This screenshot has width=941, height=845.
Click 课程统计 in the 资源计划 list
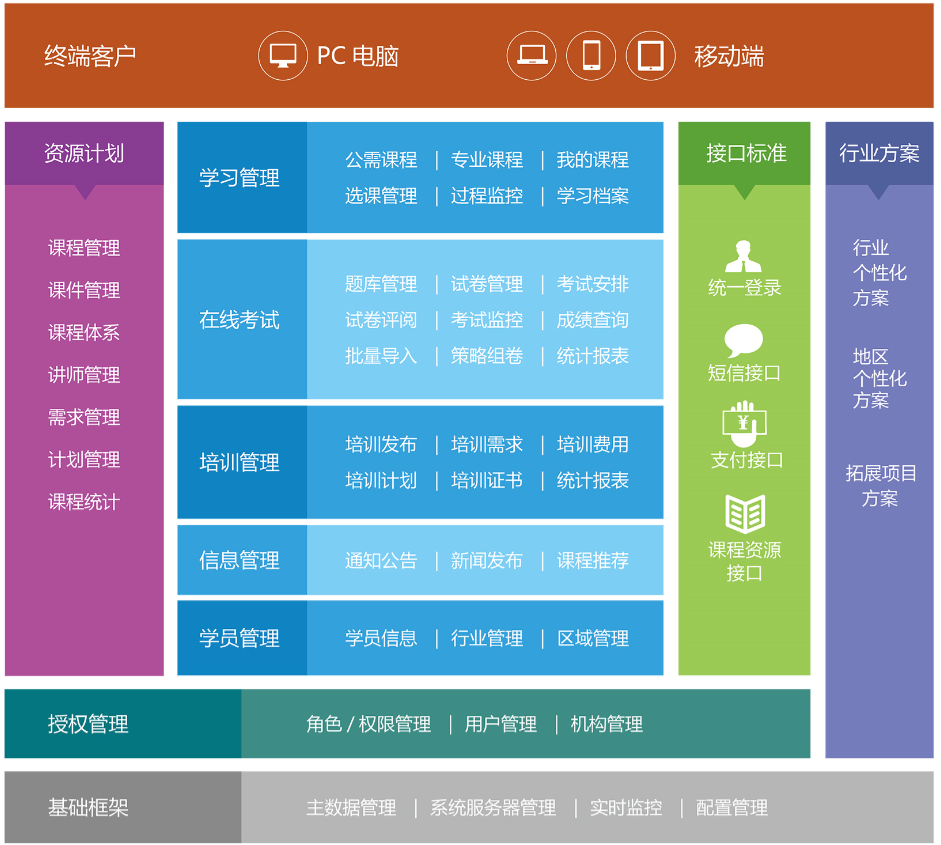[84, 502]
